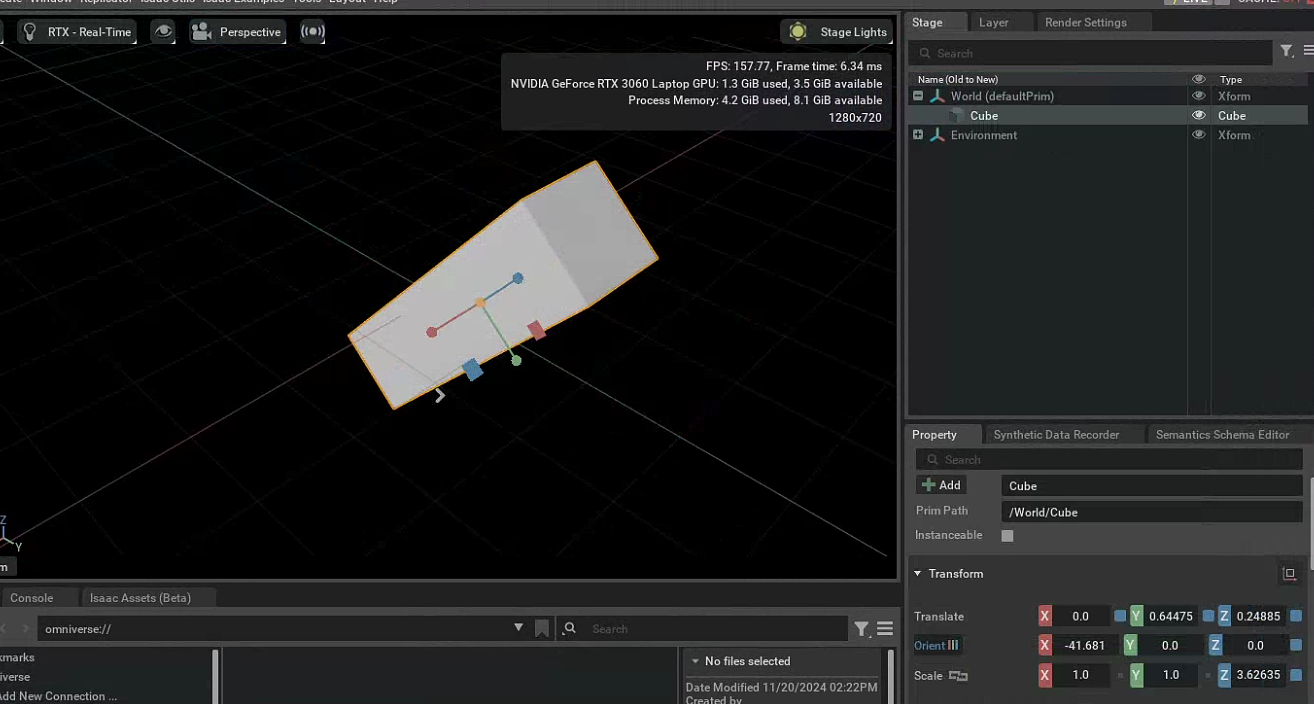Toggle the Scale uniform link icon
1314x704 pixels.
[x=958, y=676]
